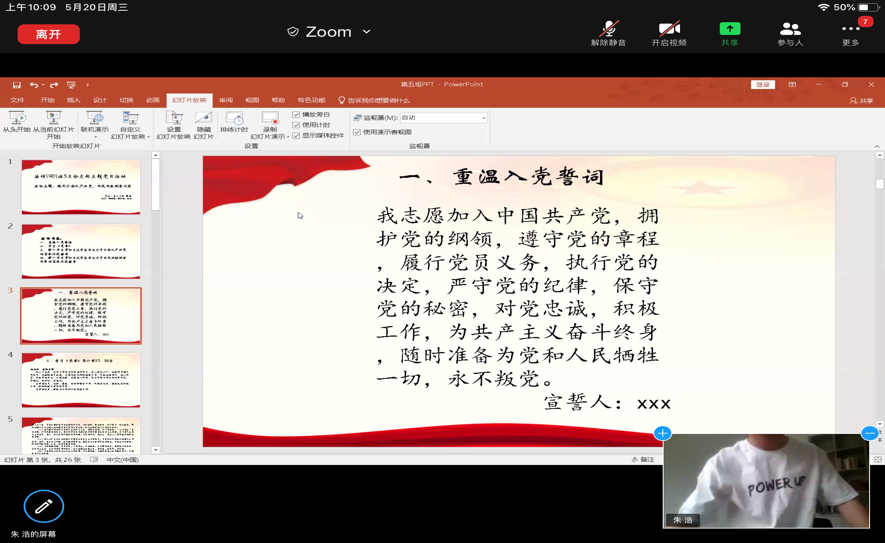Select slide 4 thumbnail in panel
This screenshot has width=885, height=543.
pyautogui.click(x=81, y=379)
